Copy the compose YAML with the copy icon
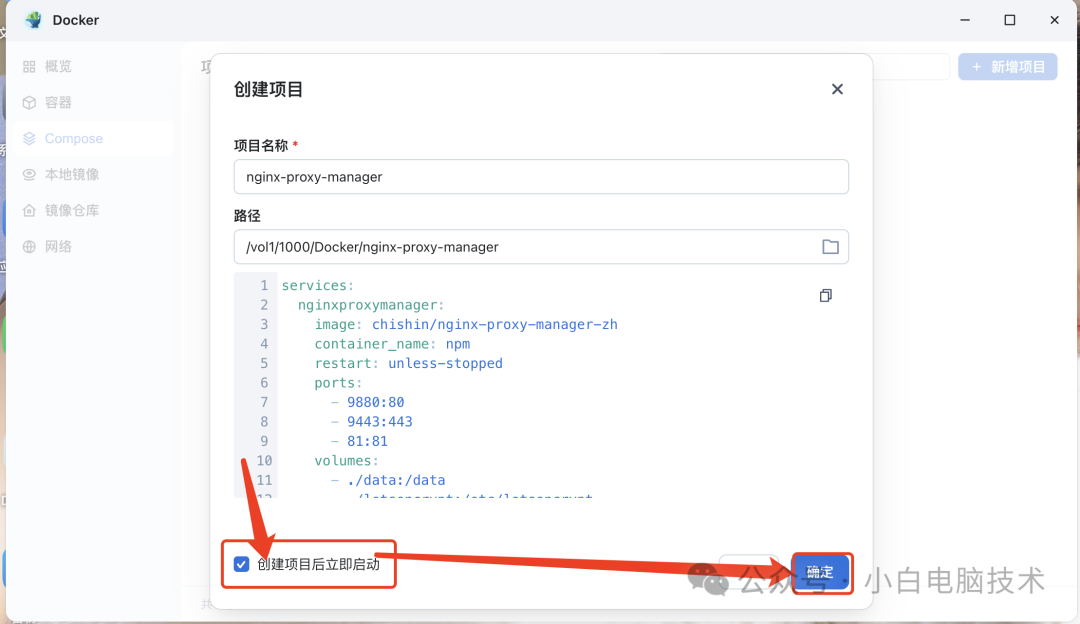 [x=825, y=295]
